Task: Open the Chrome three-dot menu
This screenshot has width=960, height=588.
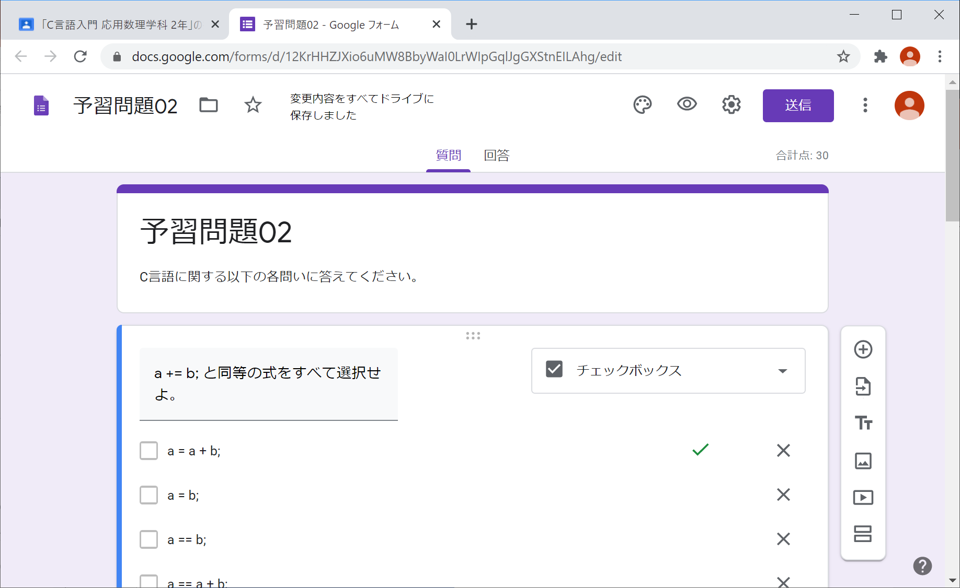Action: point(940,56)
